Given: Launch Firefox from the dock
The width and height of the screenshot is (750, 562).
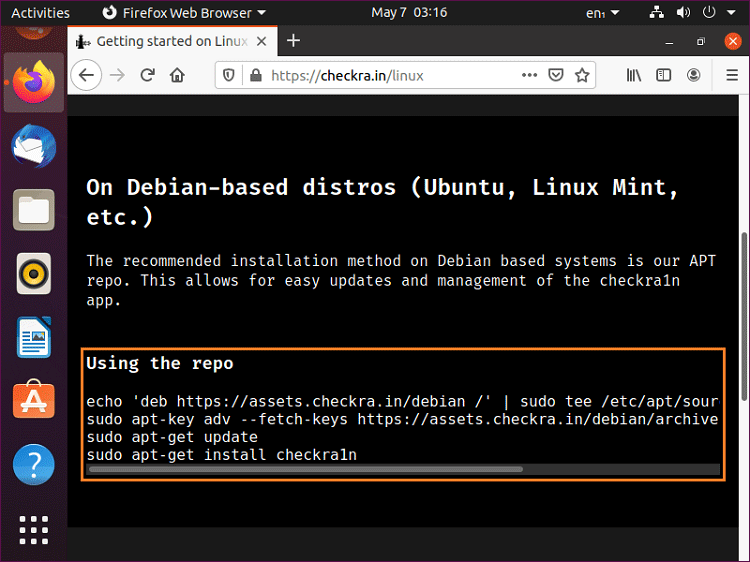Looking at the screenshot, I should 33,82.
